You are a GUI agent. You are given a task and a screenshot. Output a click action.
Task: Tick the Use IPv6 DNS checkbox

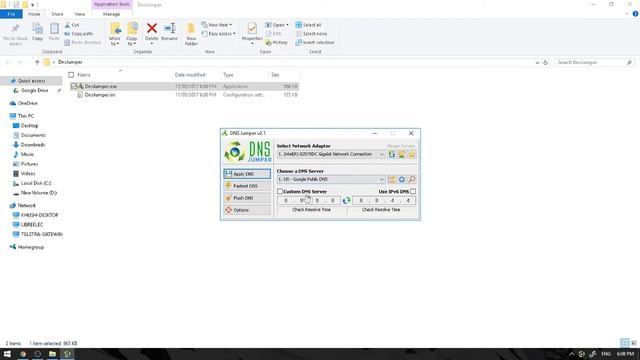413,191
